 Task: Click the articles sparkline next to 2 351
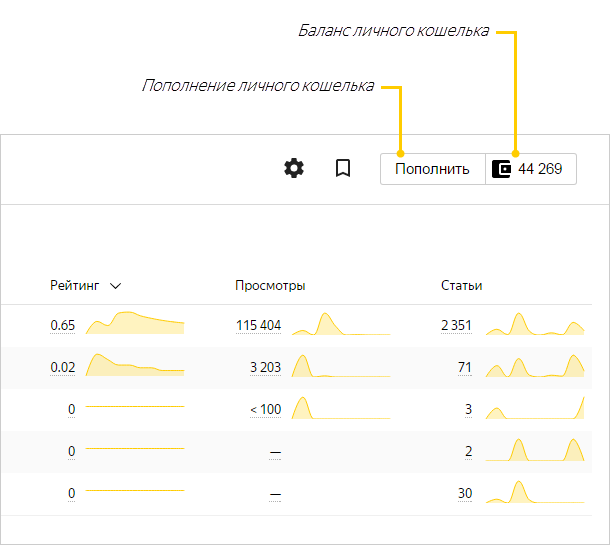[535, 324]
